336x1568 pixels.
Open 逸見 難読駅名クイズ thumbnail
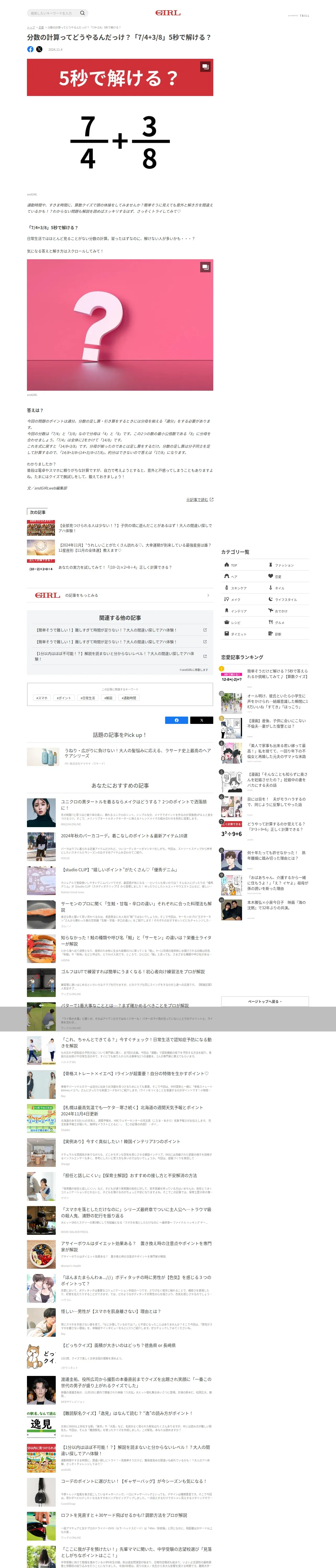(41, 1424)
